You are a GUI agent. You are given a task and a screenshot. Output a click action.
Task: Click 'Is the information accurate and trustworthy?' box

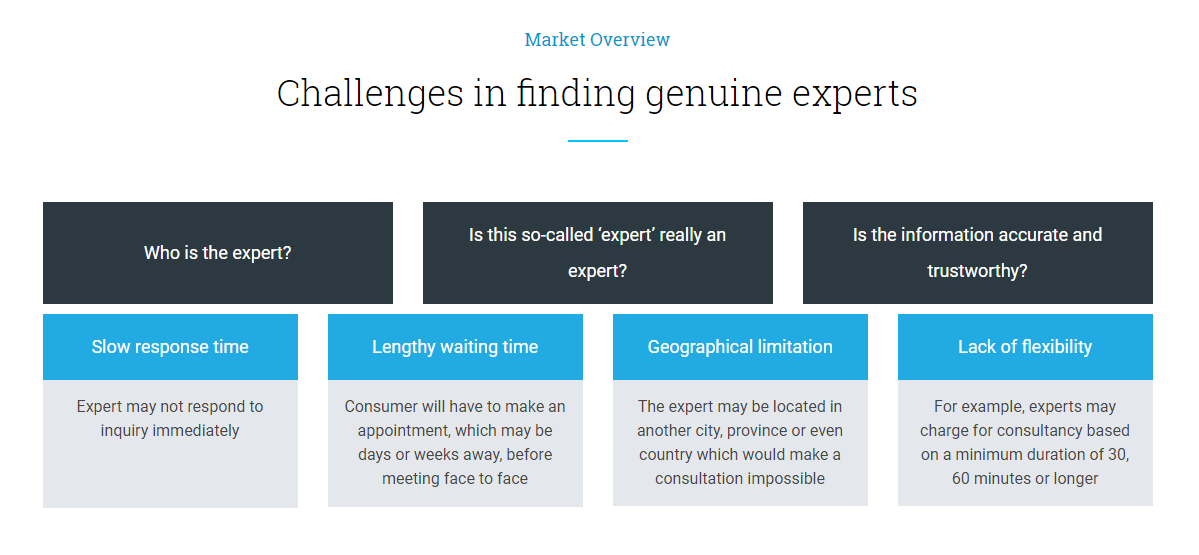(x=978, y=253)
